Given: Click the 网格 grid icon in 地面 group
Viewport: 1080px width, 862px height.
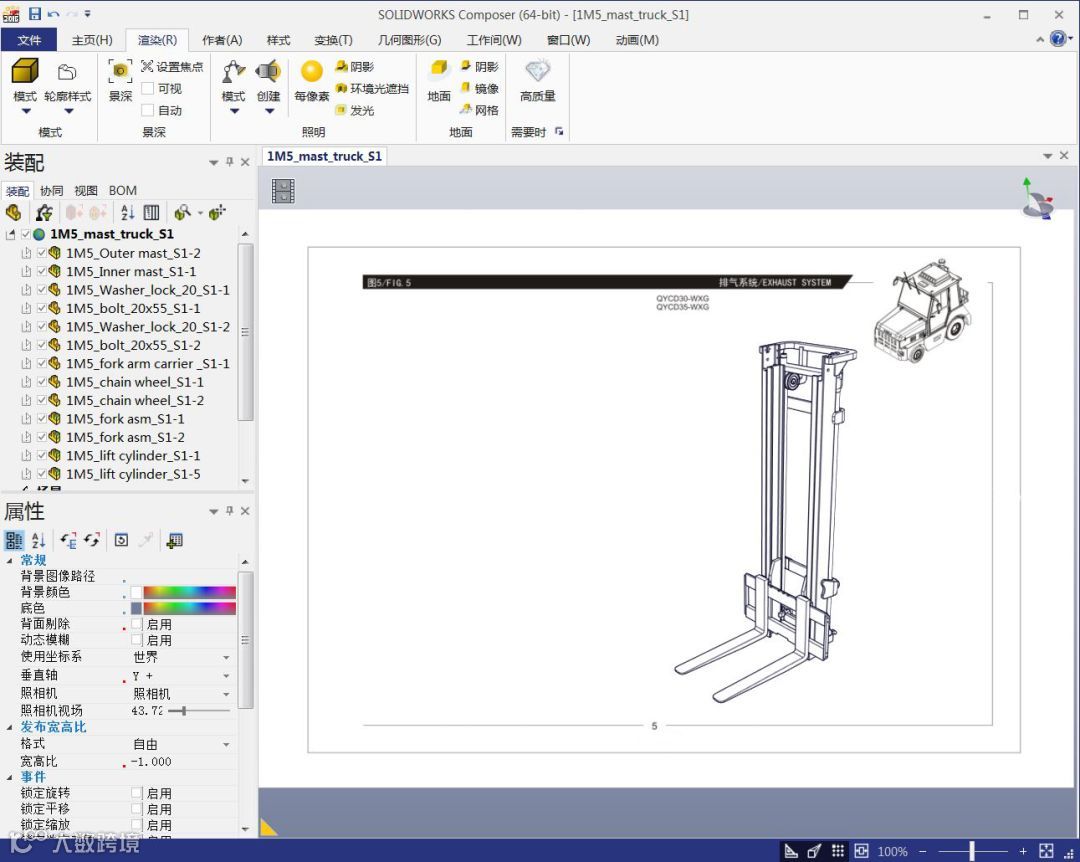Looking at the screenshot, I should point(466,110).
